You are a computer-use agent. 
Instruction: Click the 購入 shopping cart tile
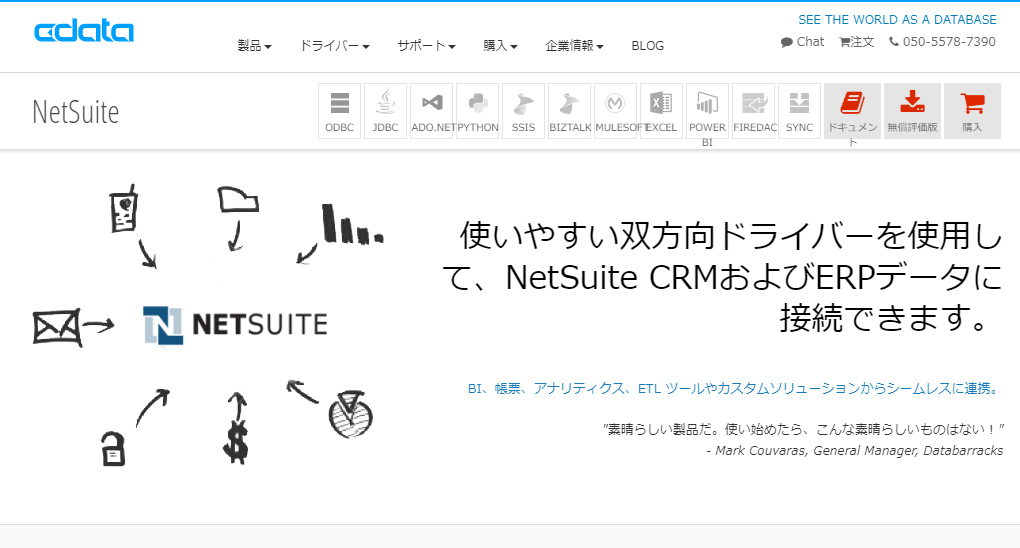click(x=973, y=111)
